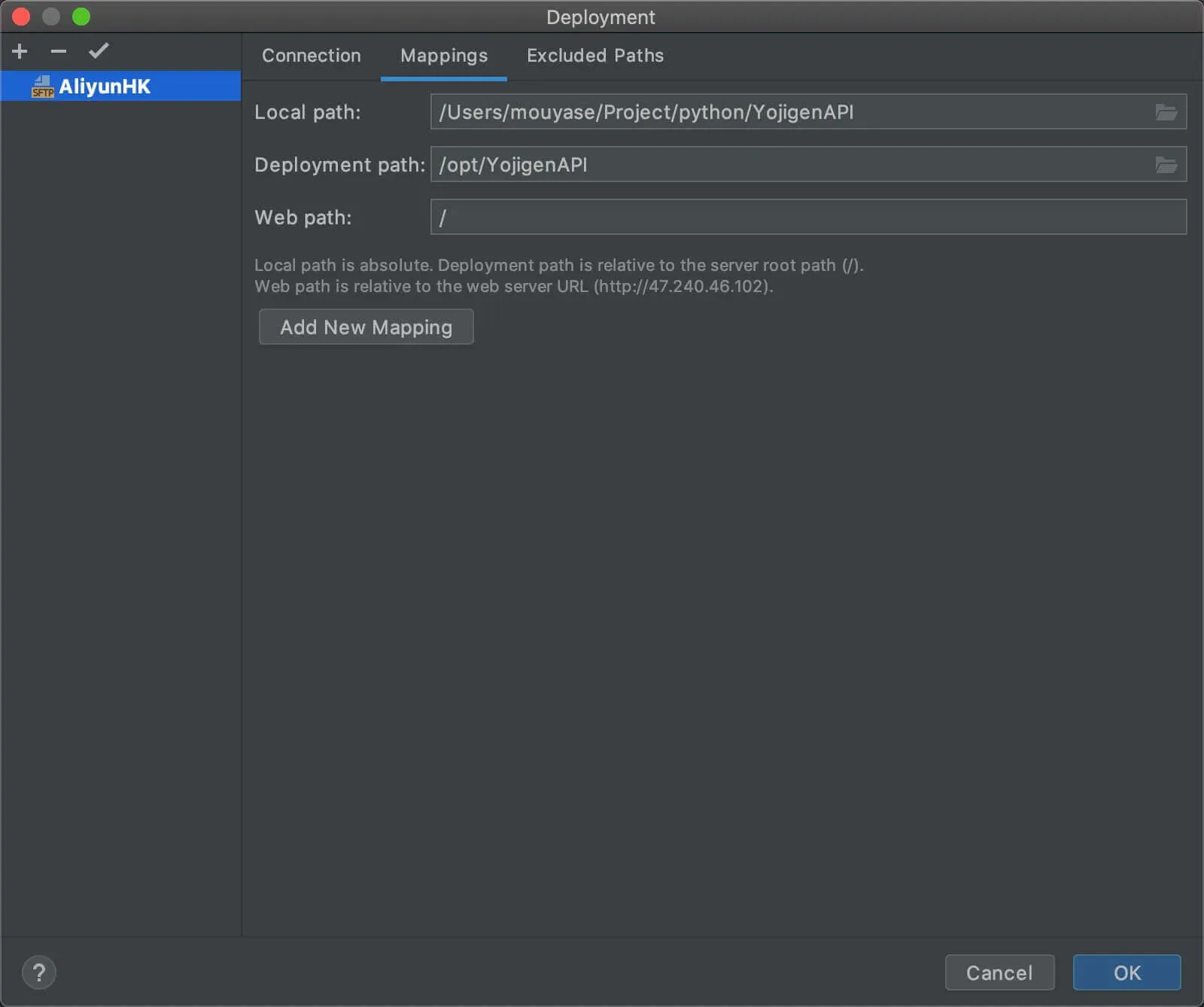
Task: Confirm settings with the OK button
Action: click(x=1126, y=972)
